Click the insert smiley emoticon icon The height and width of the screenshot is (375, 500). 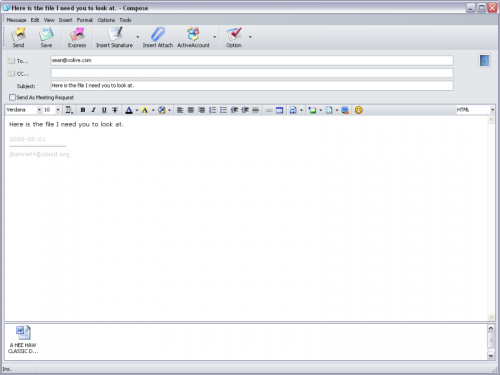[359, 110]
